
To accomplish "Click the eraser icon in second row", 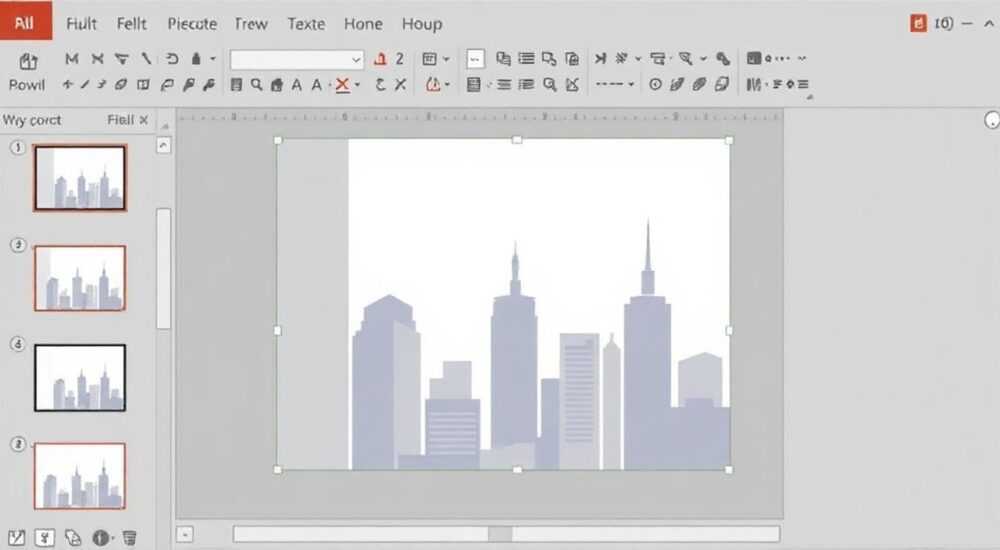I will [x=121, y=84].
